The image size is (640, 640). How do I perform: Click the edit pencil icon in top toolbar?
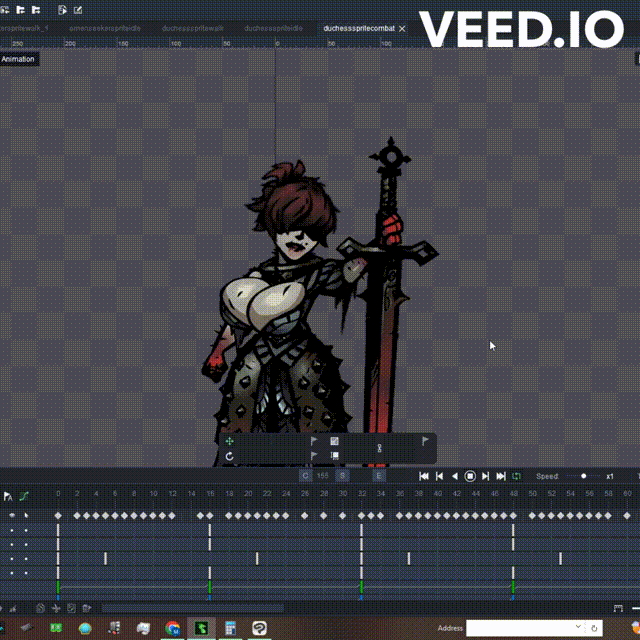click(x=78, y=10)
